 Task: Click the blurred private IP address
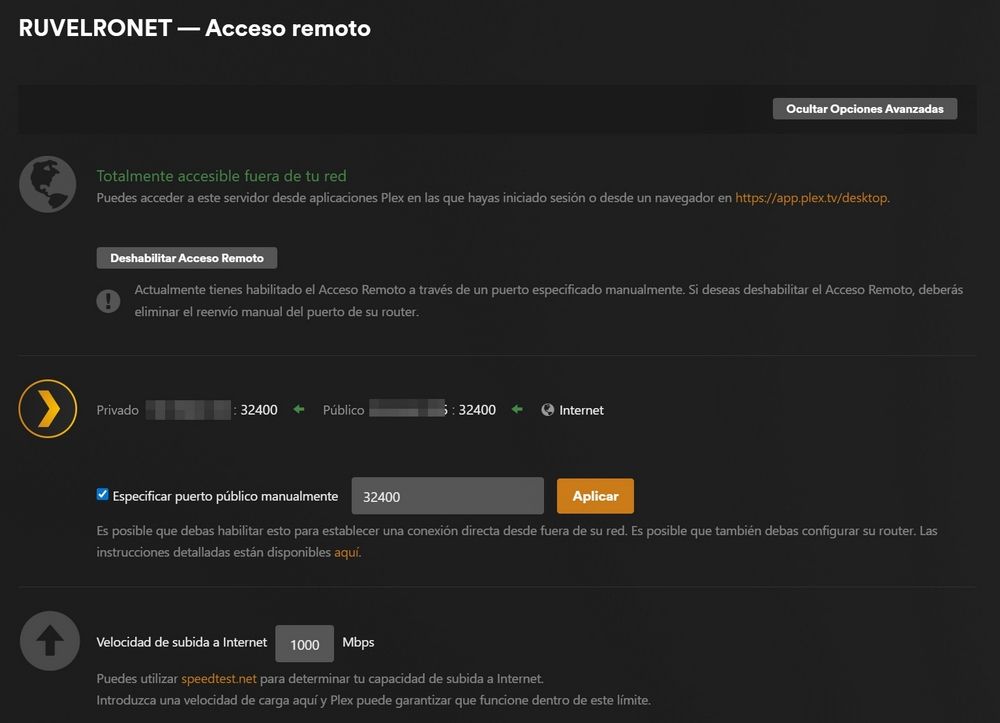186,409
